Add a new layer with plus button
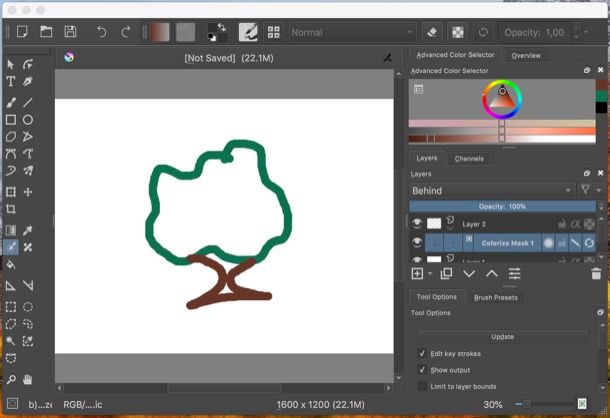610x418 pixels. point(417,274)
